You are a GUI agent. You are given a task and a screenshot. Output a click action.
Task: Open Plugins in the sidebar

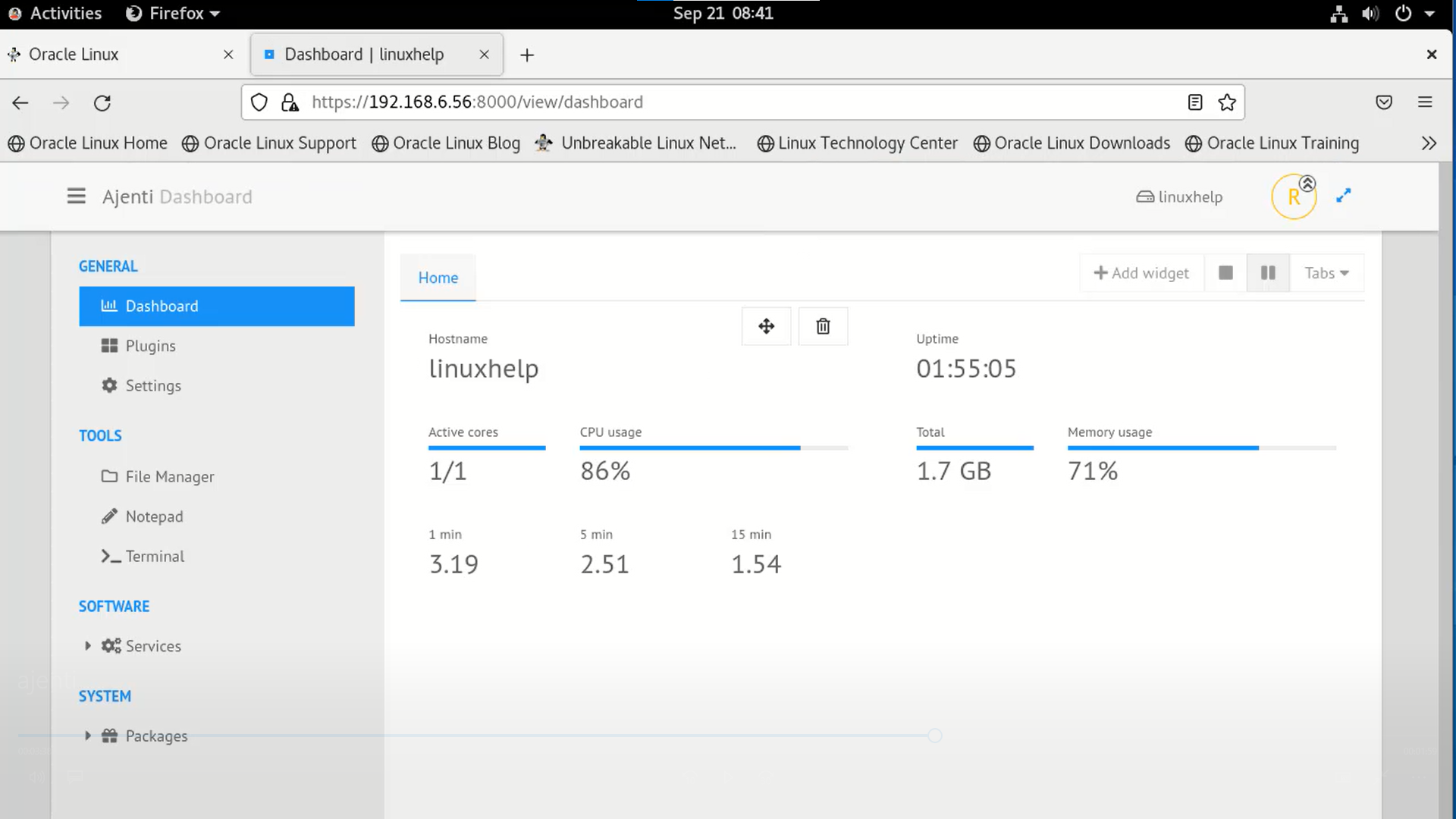(x=217, y=346)
